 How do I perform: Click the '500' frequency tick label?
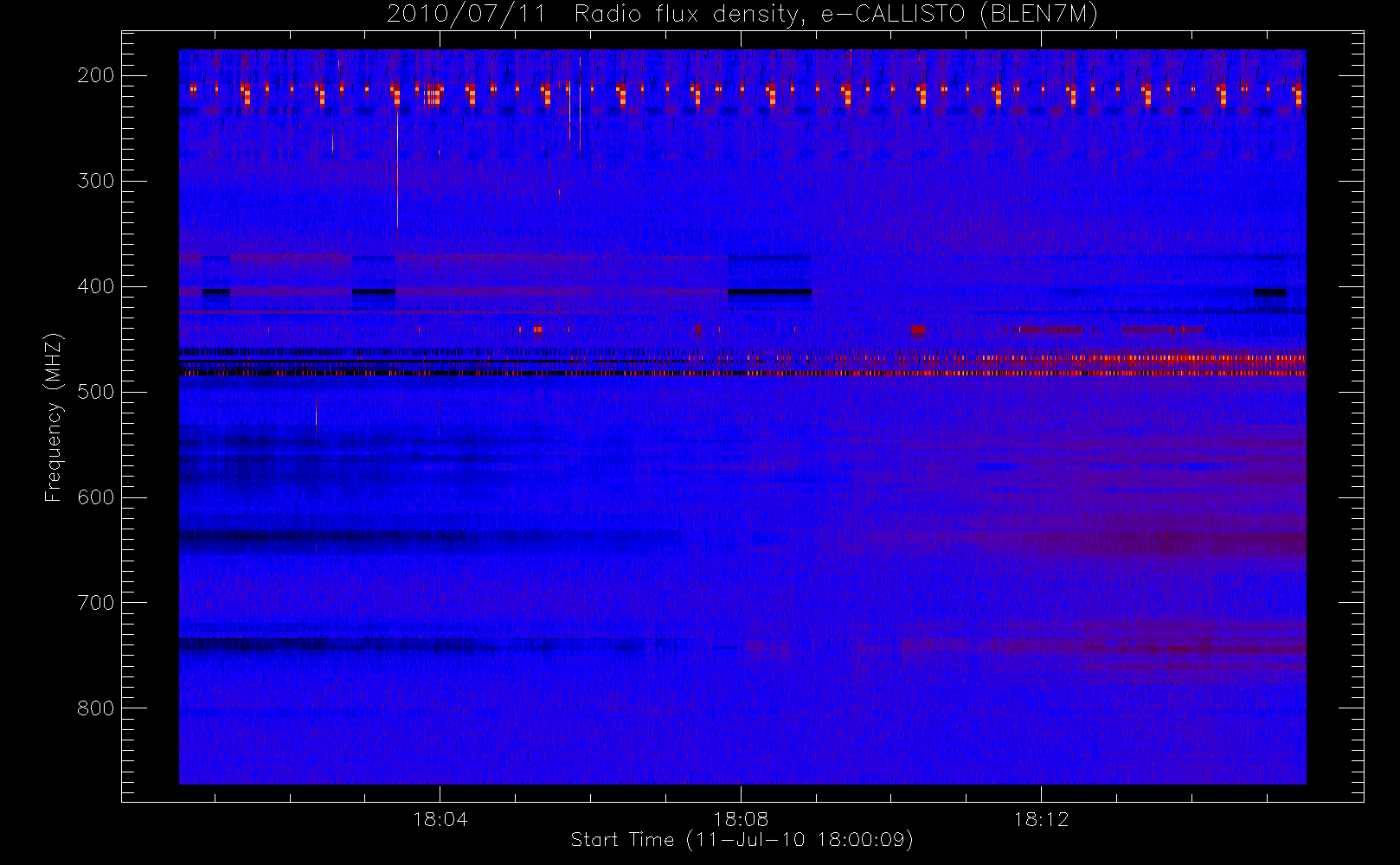pyautogui.click(x=96, y=392)
